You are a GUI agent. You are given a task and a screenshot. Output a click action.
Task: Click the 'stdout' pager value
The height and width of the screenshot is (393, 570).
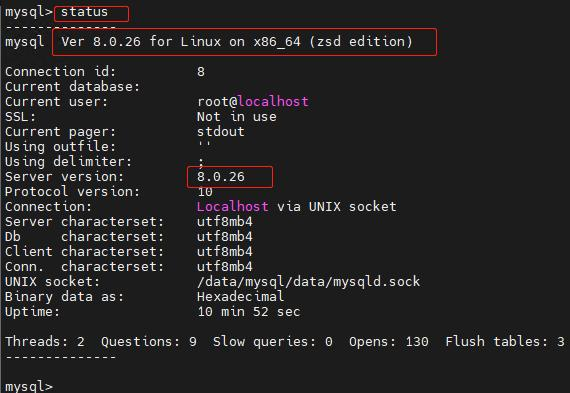tap(221, 132)
